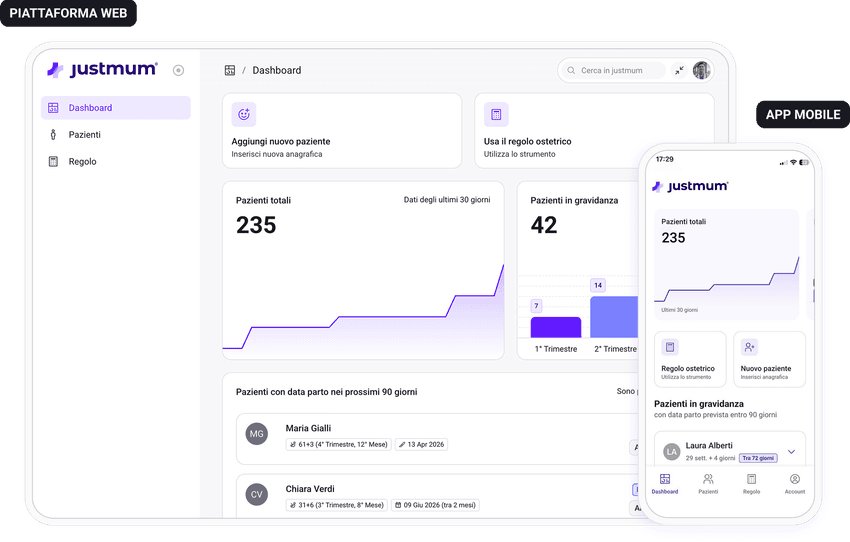Click the regolo calculator icon in the web card

496,114
